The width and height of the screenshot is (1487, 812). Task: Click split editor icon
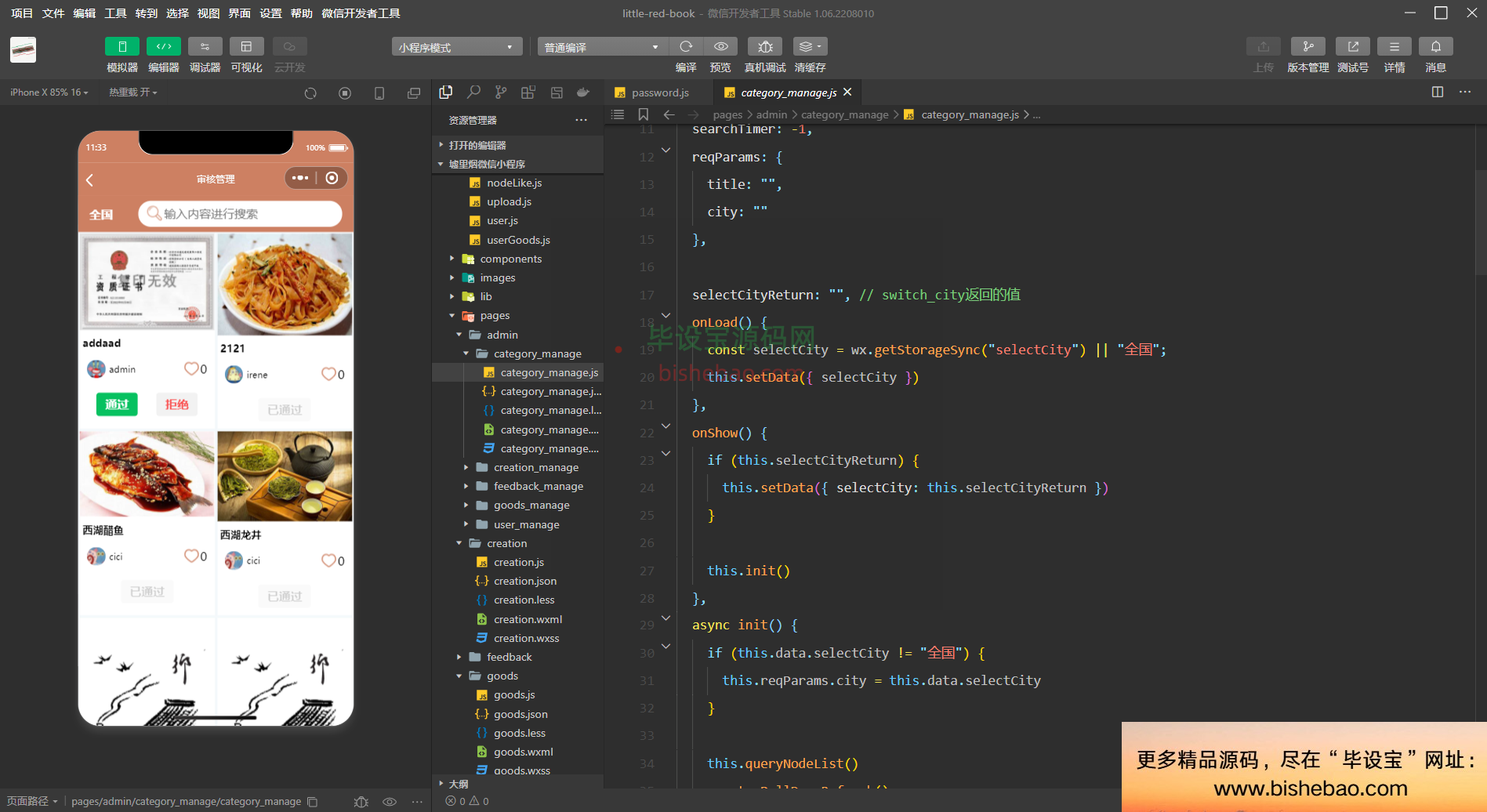click(x=1438, y=92)
